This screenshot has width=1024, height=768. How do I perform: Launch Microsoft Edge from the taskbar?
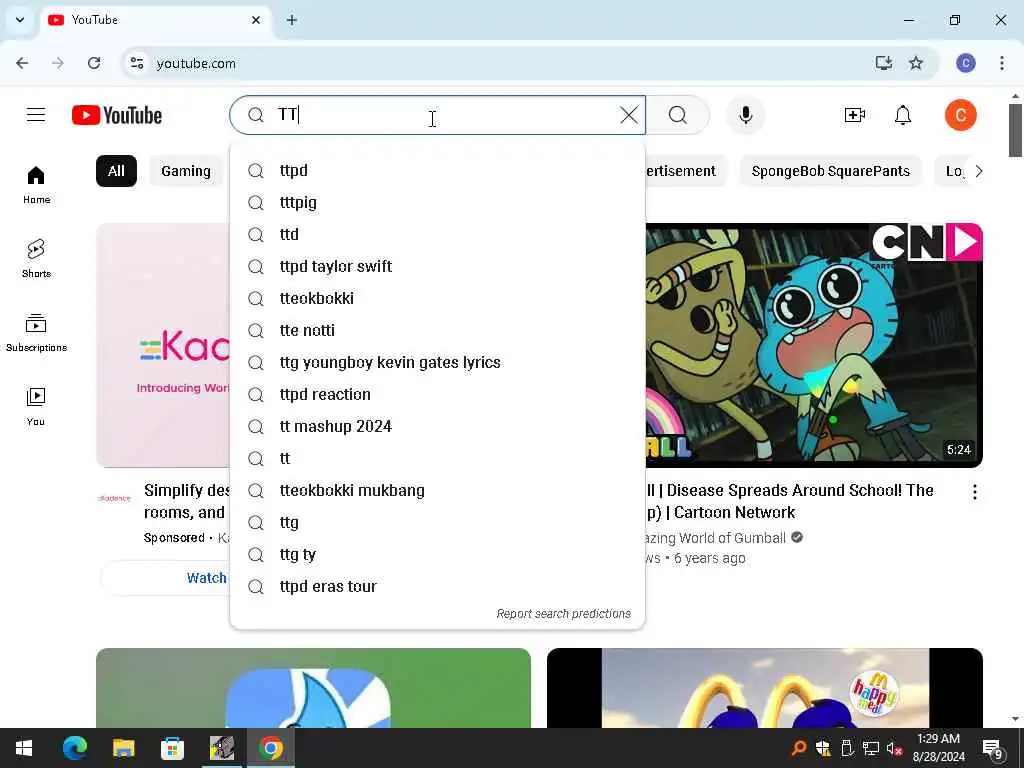click(75, 748)
